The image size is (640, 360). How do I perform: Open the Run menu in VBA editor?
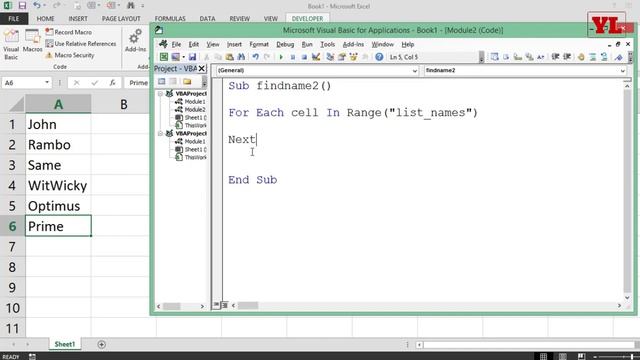(x=307, y=44)
